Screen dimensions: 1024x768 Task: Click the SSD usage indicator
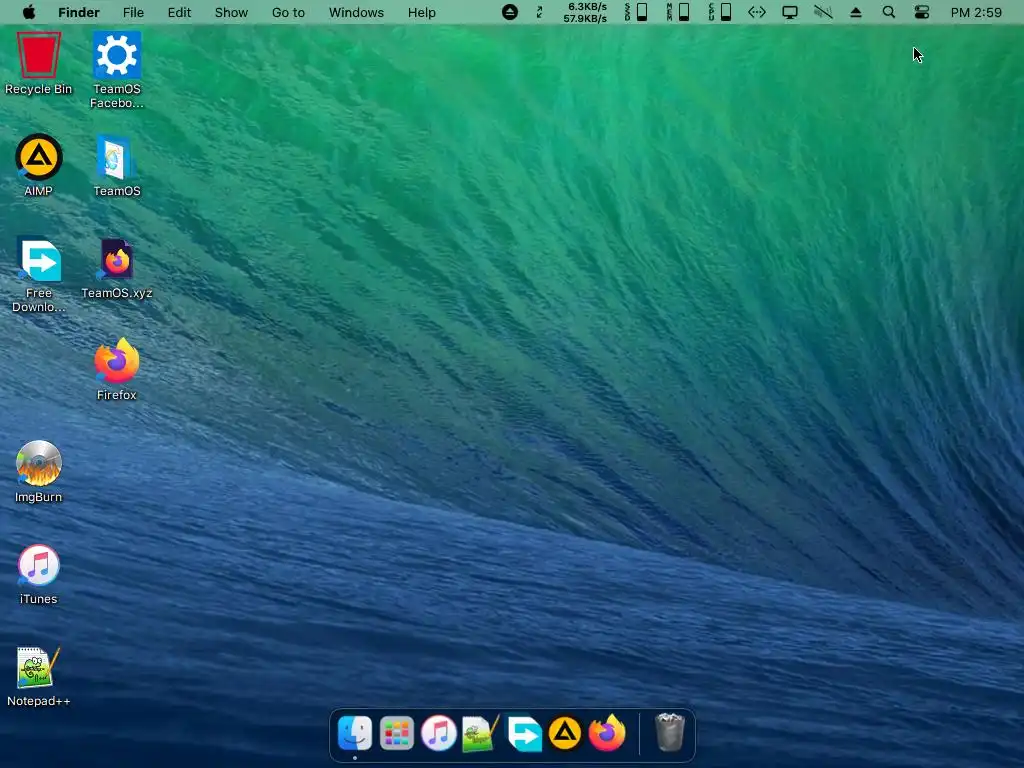(636, 12)
